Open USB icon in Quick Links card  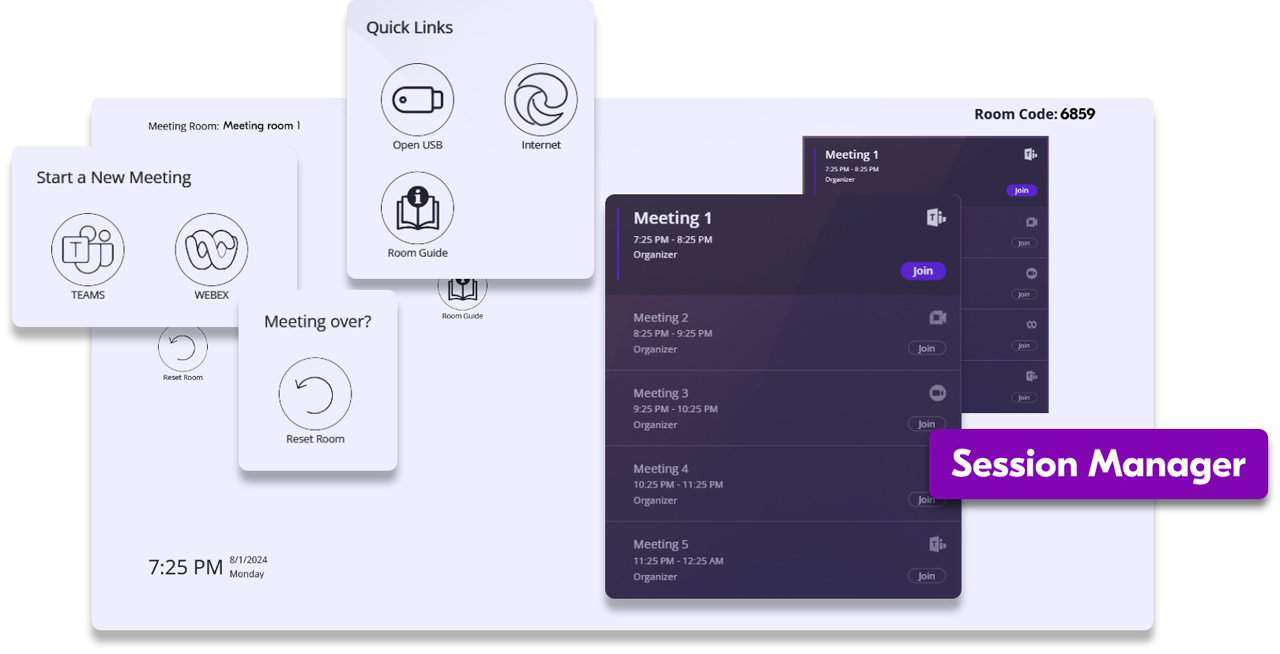pos(417,100)
